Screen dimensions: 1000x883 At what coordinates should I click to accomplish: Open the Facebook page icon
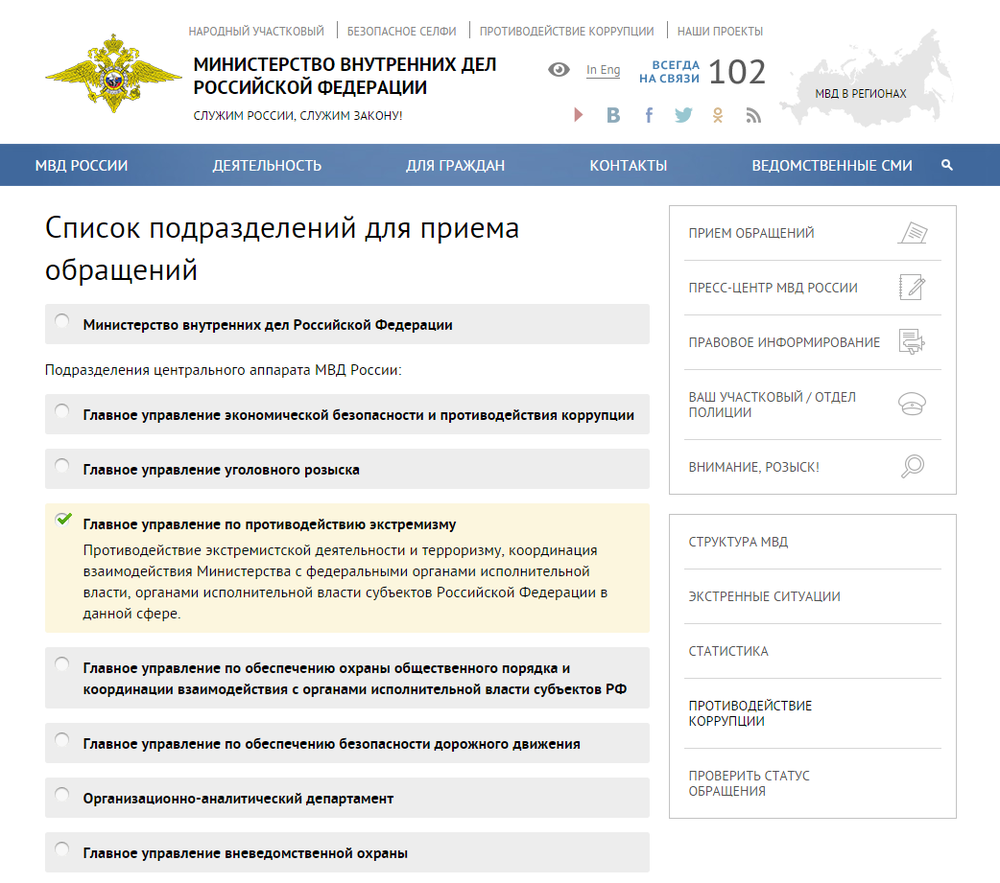648,116
